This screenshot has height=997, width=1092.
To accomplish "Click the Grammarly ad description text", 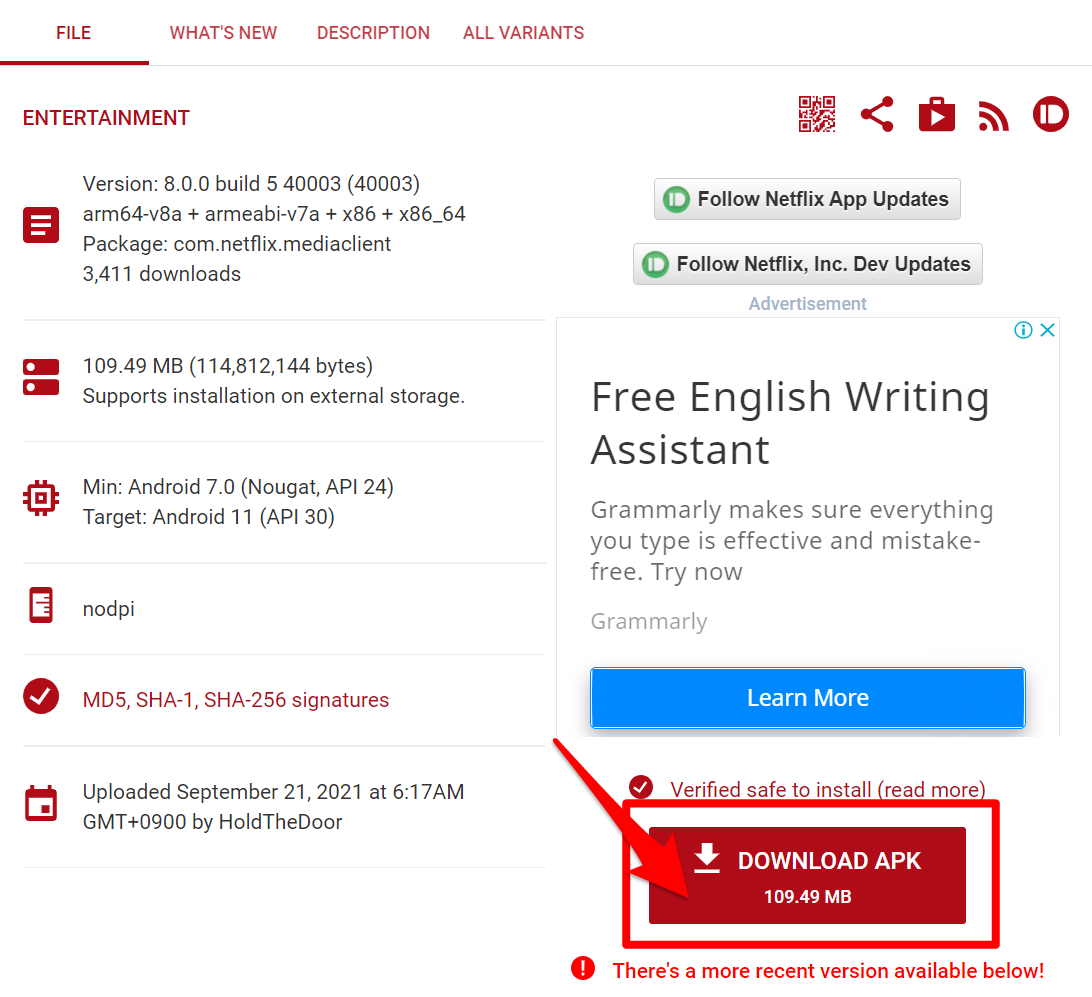I will click(792, 540).
